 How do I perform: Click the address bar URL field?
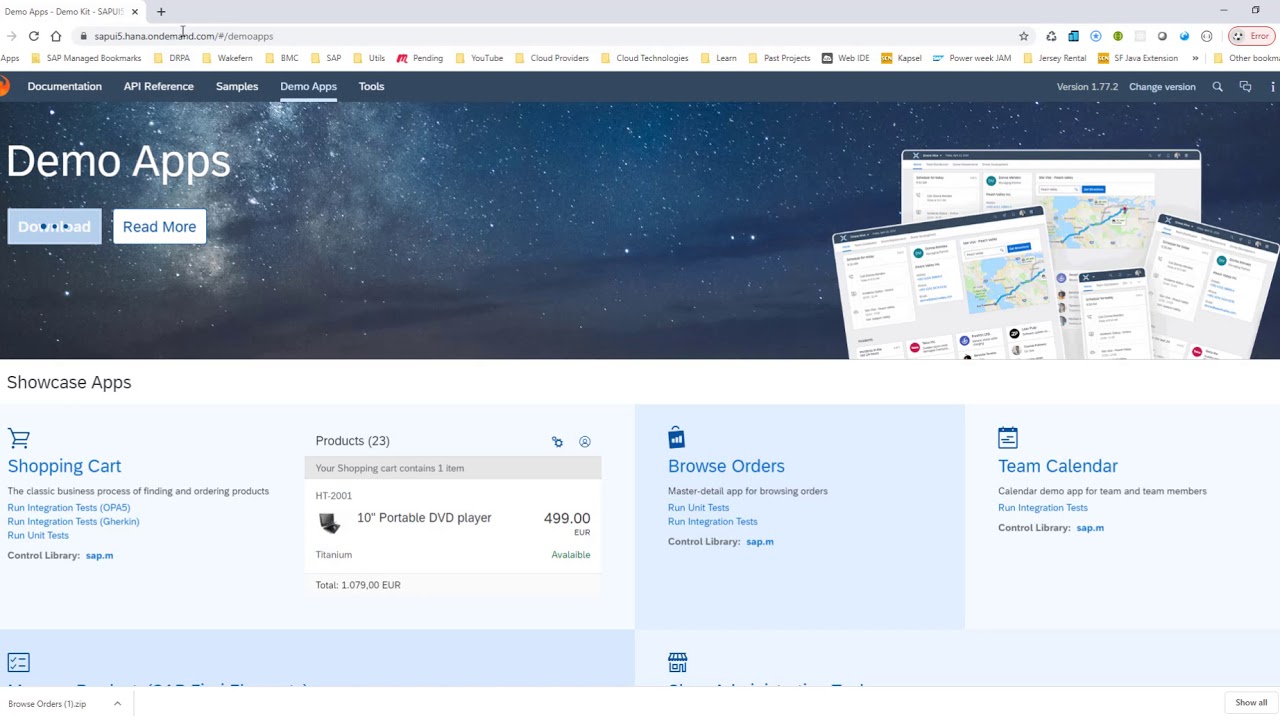tap(540, 36)
